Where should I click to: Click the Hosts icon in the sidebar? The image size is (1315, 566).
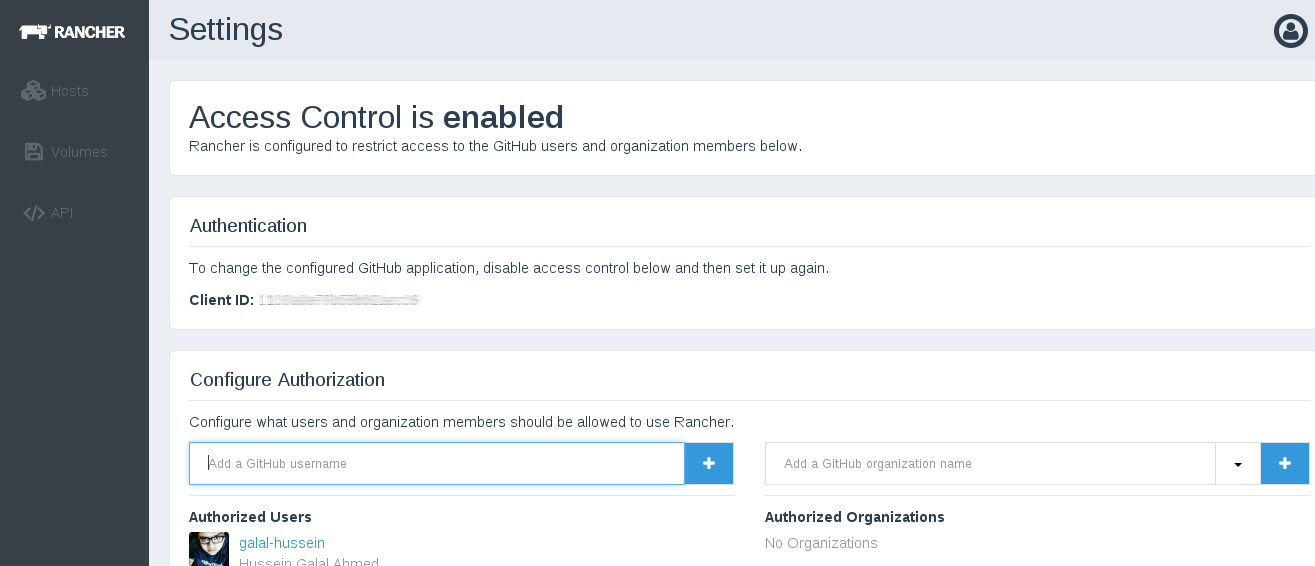33,91
